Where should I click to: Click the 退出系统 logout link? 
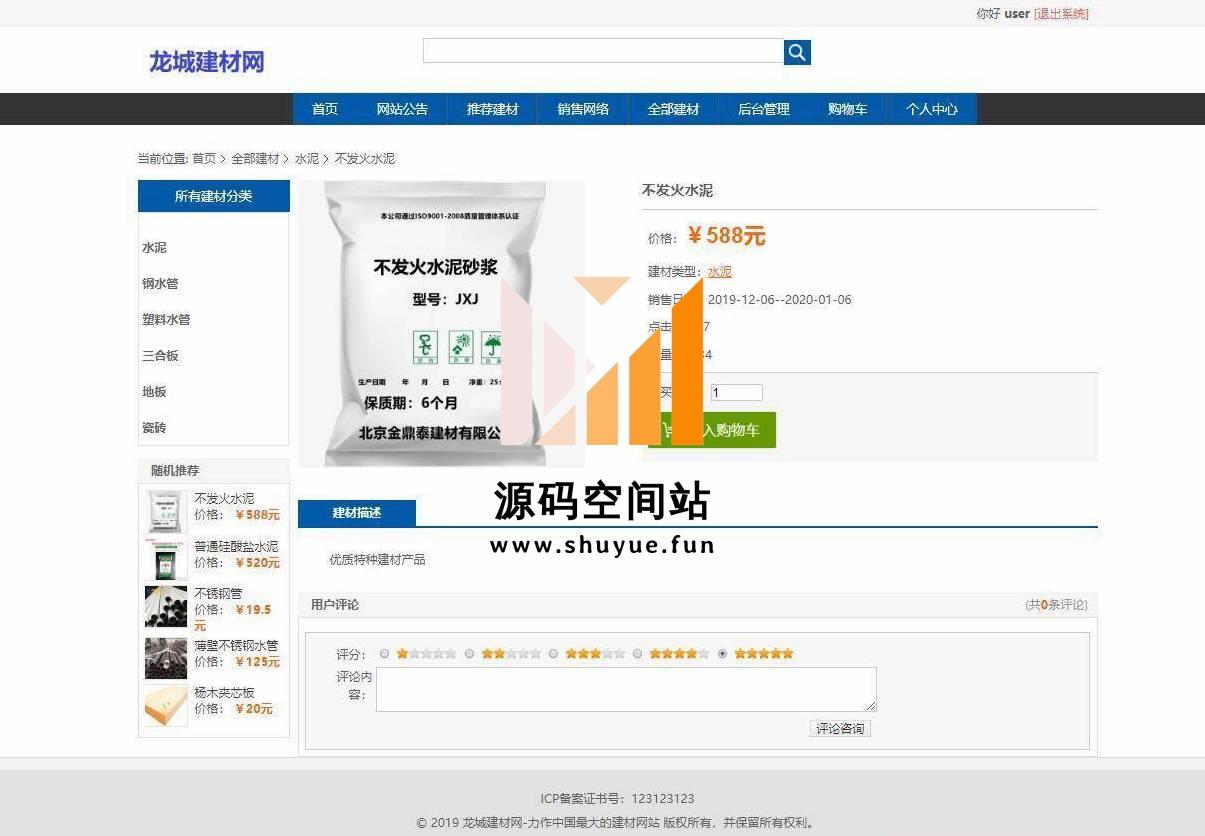(x=1061, y=14)
